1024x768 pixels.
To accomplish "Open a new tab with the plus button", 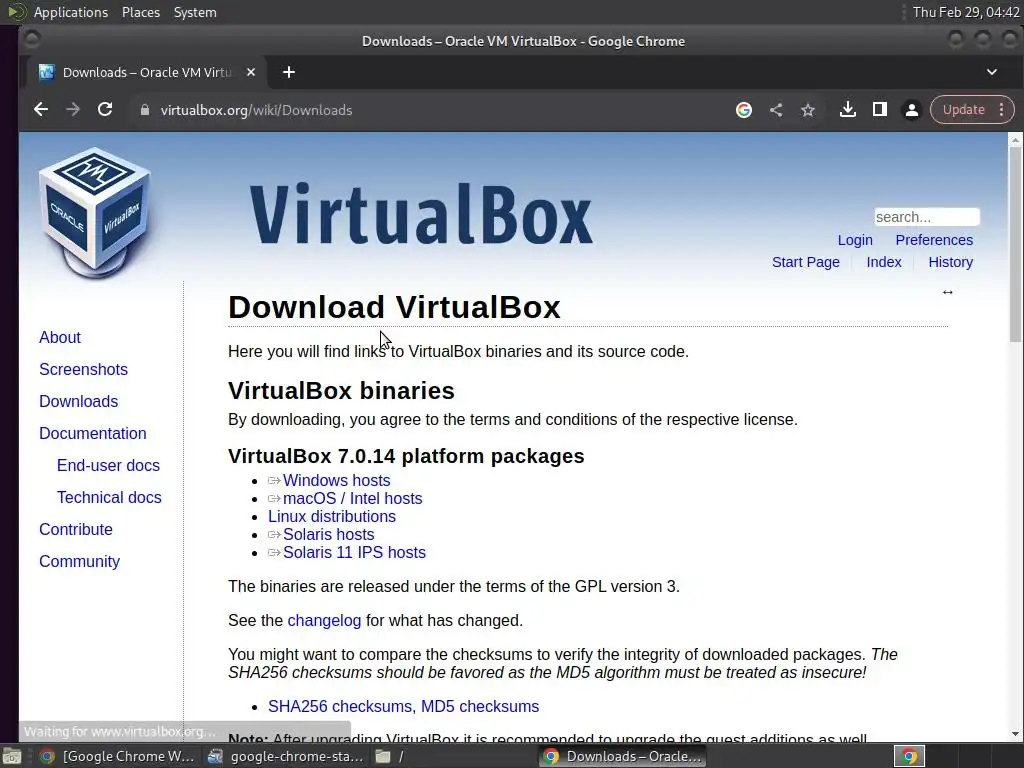I will (x=289, y=72).
